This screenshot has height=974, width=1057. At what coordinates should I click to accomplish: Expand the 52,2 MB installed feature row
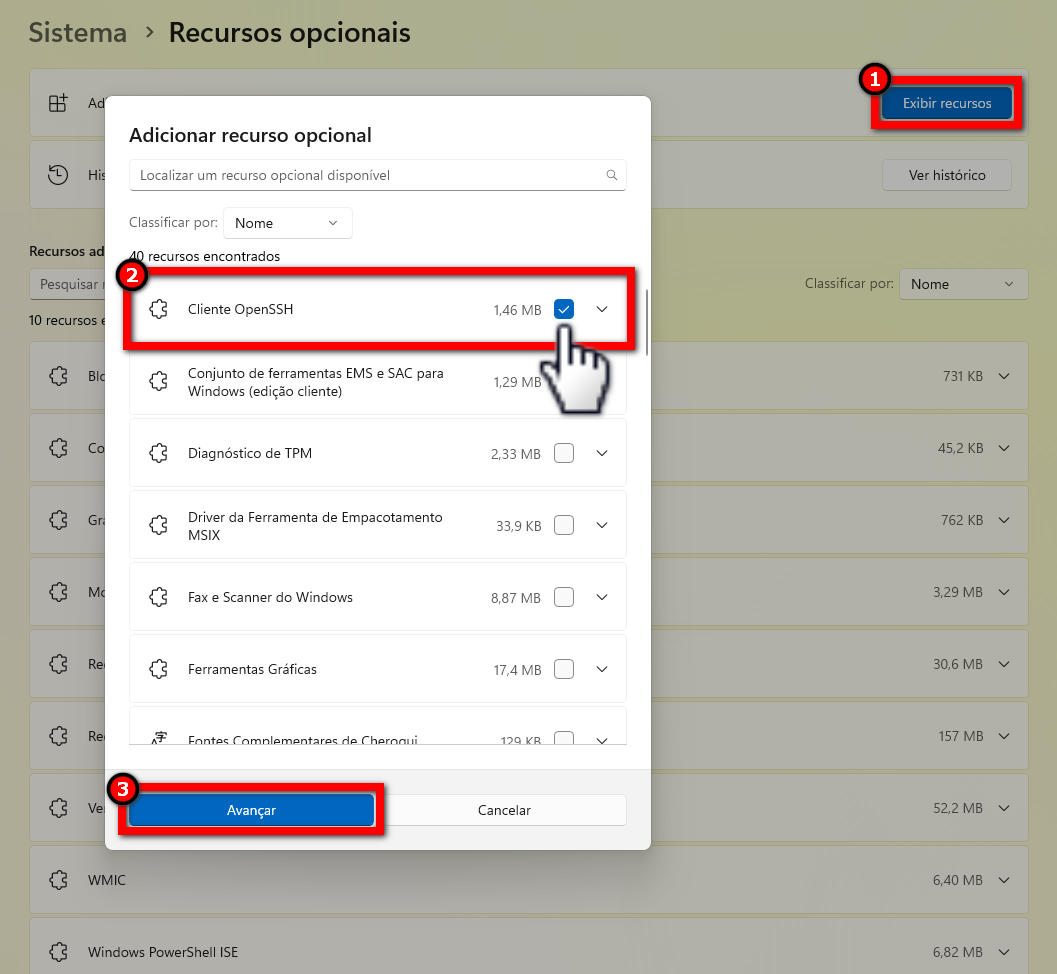coord(1004,808)
